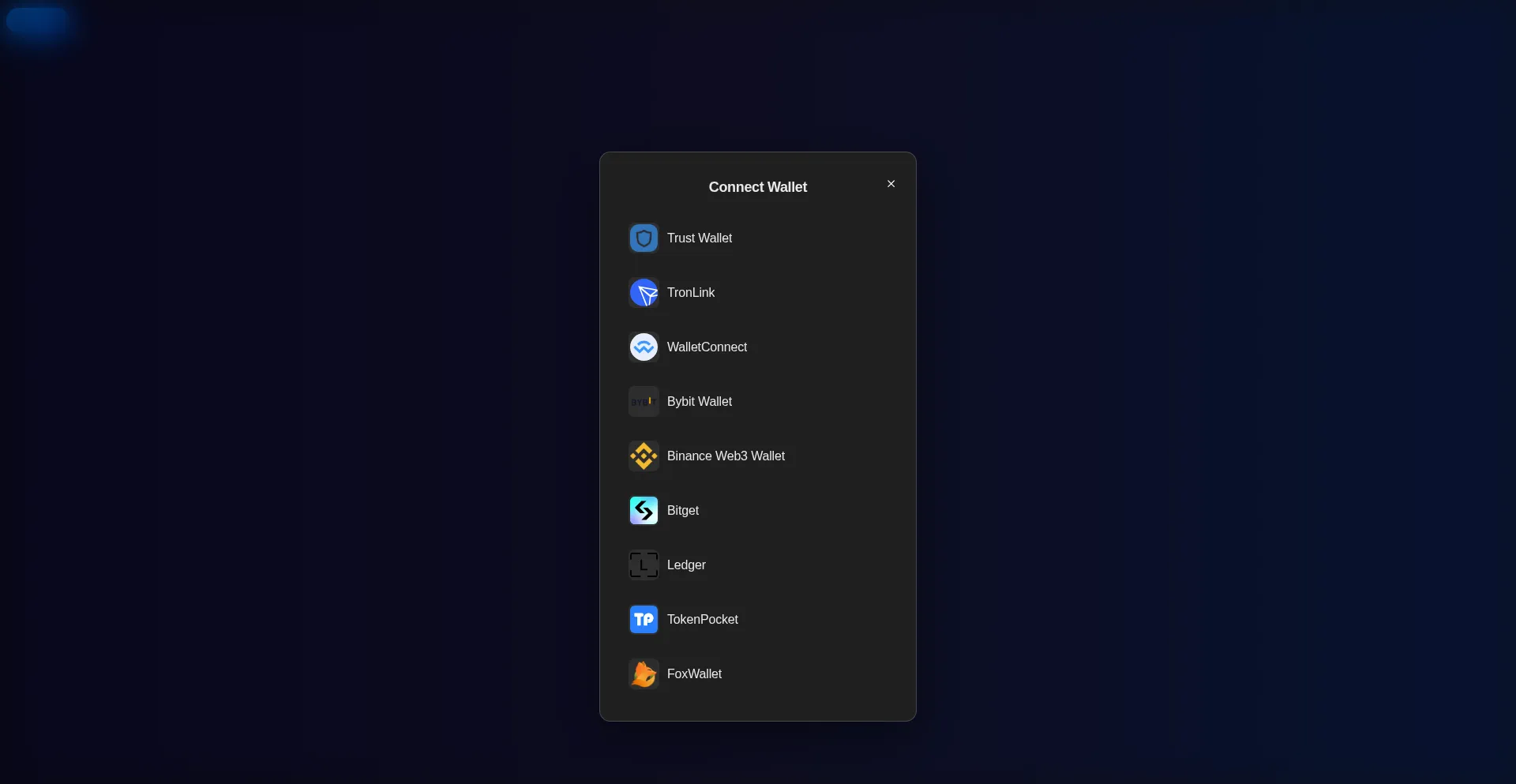This screenshot has width=1516, height=784.
Task: Pick the "Ledger" text label
Action: point(686,565)
